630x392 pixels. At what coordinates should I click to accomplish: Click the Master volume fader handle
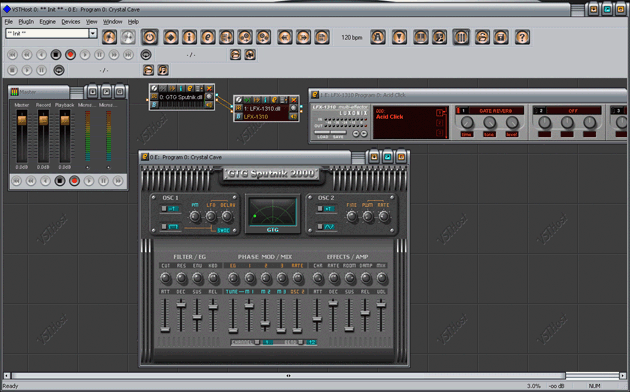(x=22, y=120)
